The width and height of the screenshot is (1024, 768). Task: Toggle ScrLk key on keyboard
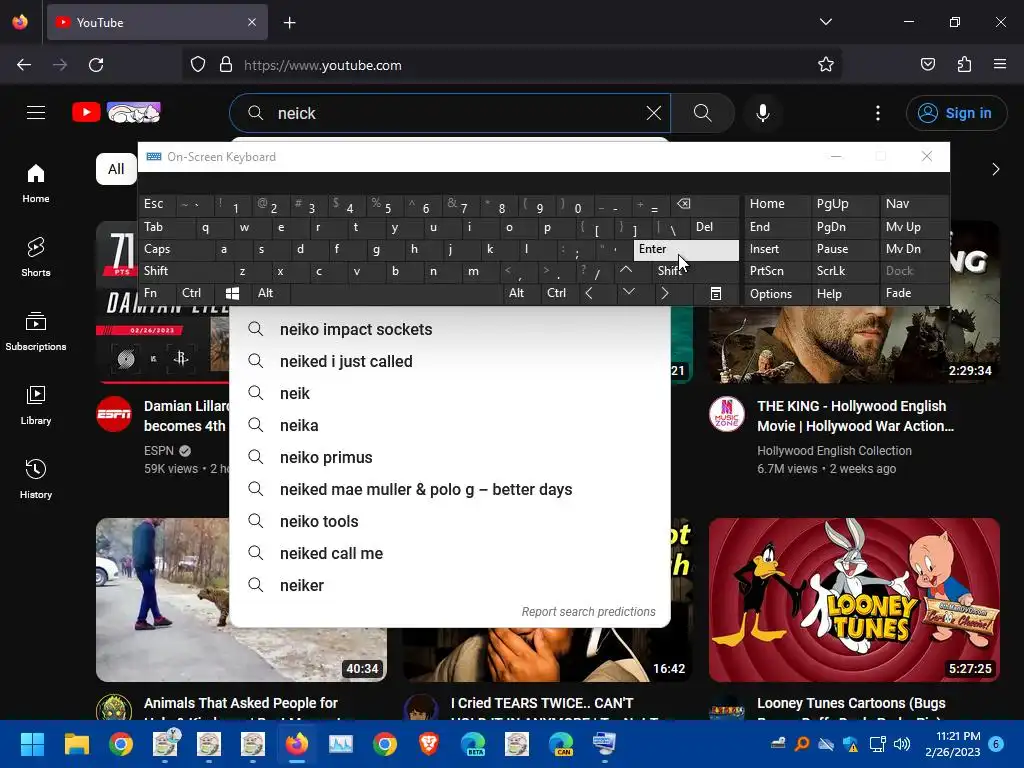(844, 271)
